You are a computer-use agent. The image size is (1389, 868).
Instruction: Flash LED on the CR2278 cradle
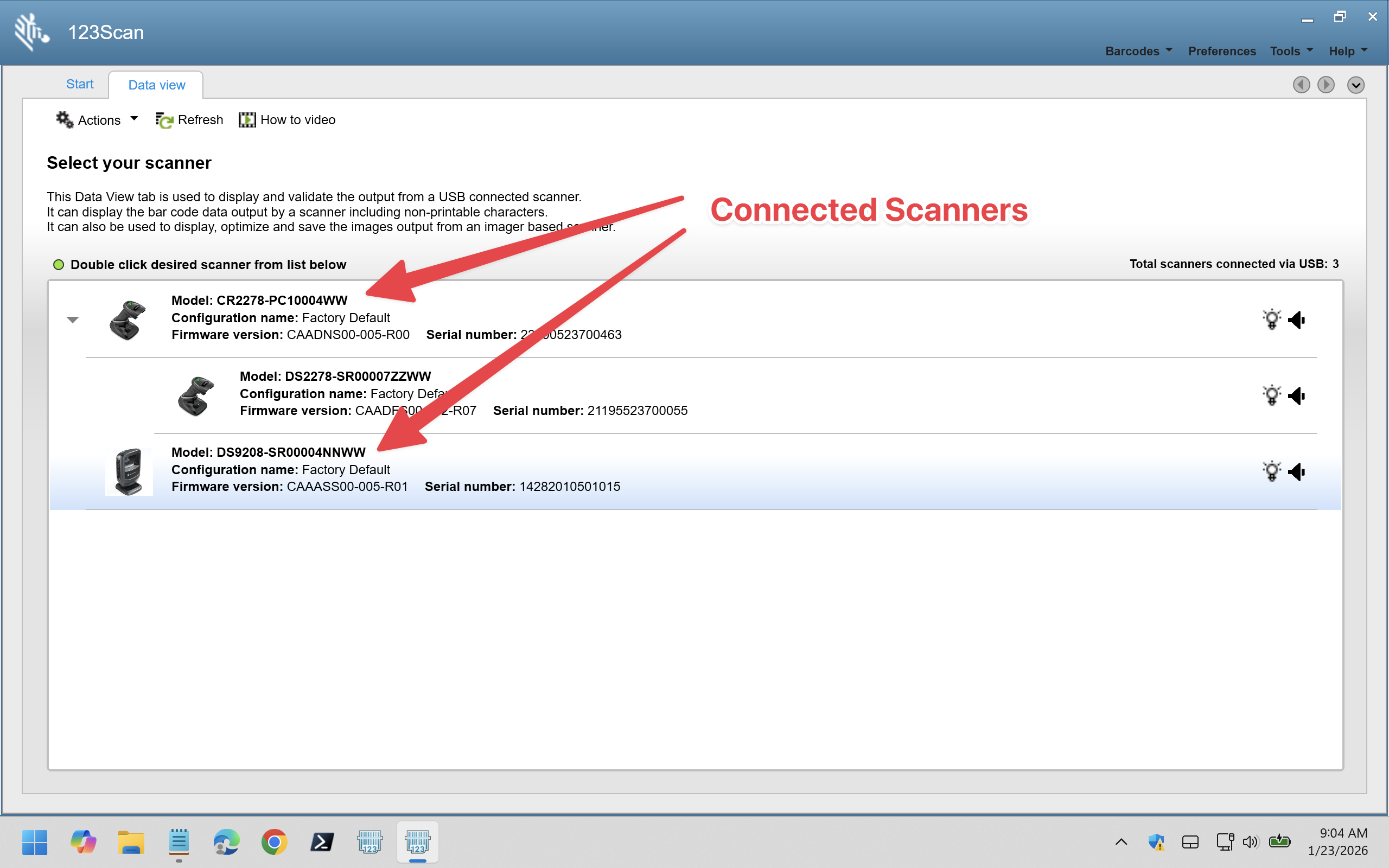tap(1271, 319)
